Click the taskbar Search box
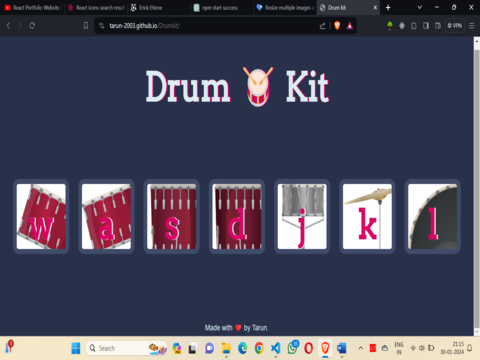This screenshot has width=480, height=360. tap(127, 348)
